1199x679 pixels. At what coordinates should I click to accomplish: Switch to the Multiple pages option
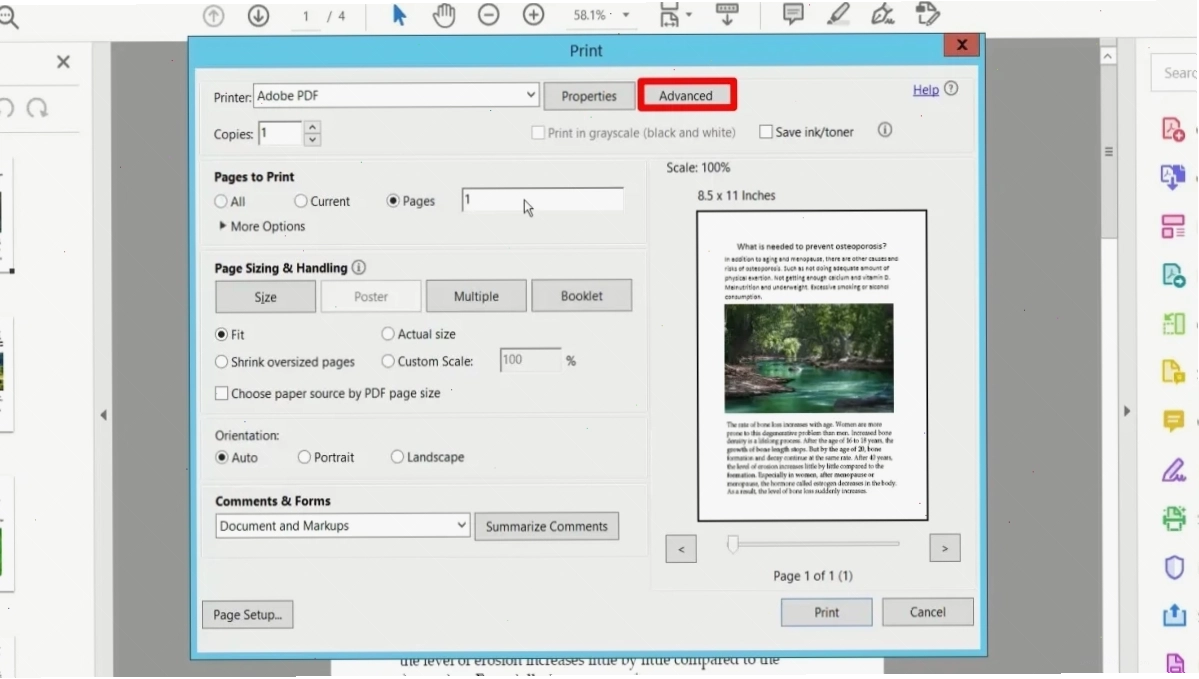coord(476,296)
